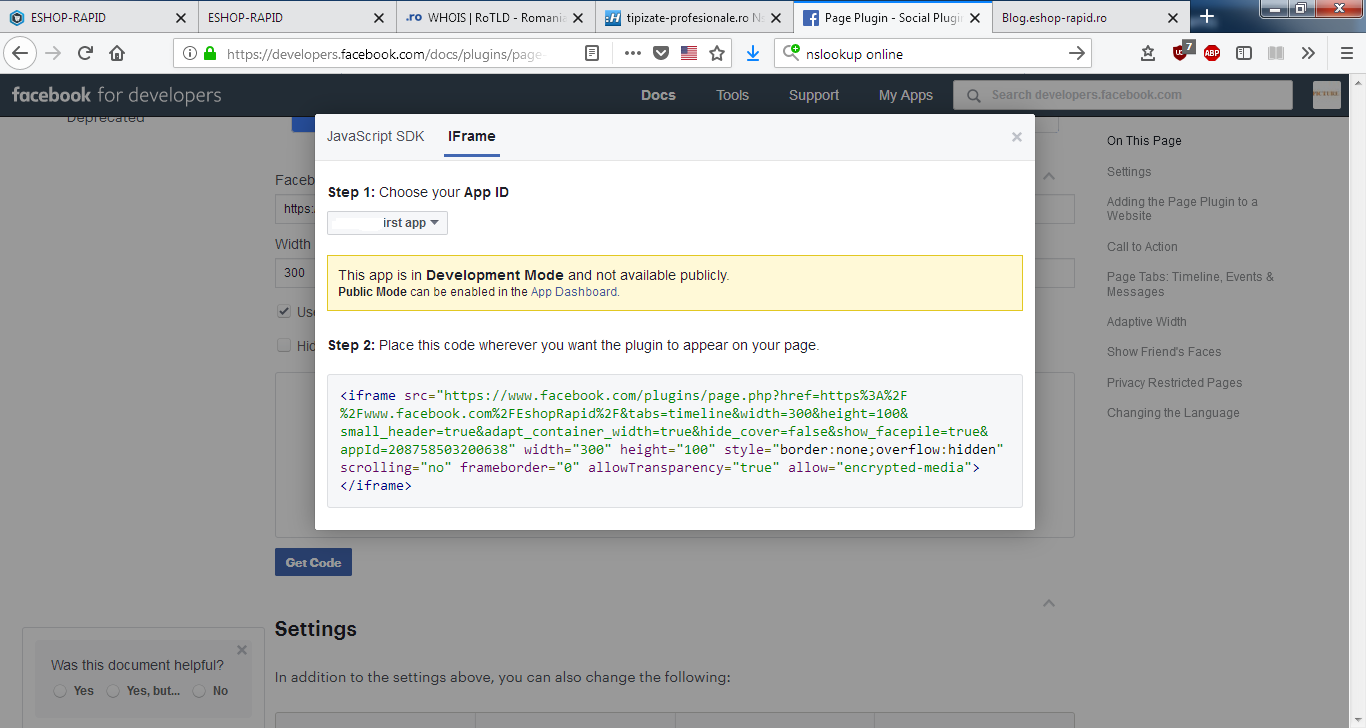
Task: Switch to JavaScript SDK tab
Action: click(375, 136)
